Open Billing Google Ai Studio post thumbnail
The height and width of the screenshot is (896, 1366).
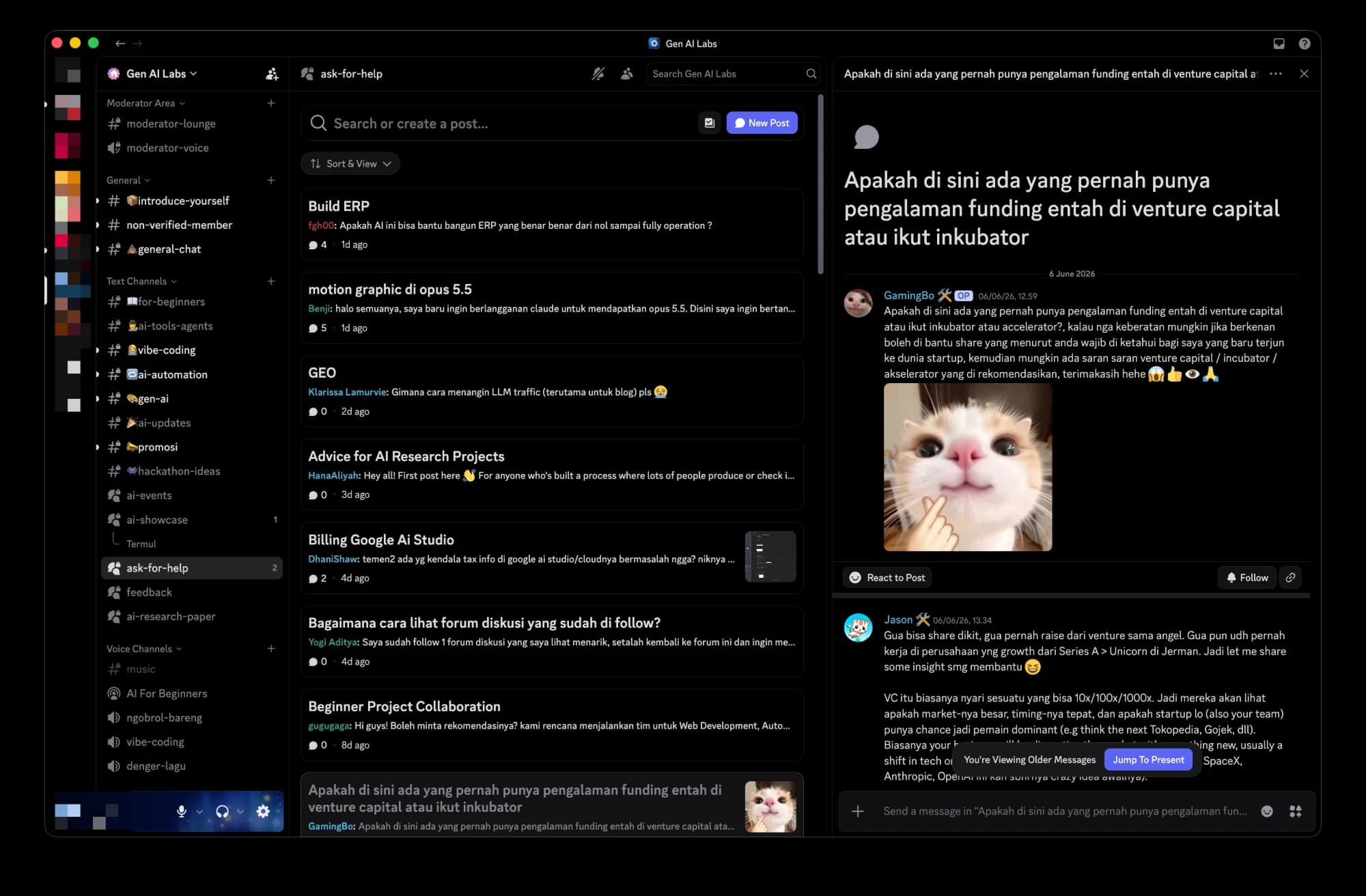tap(770, 557)
